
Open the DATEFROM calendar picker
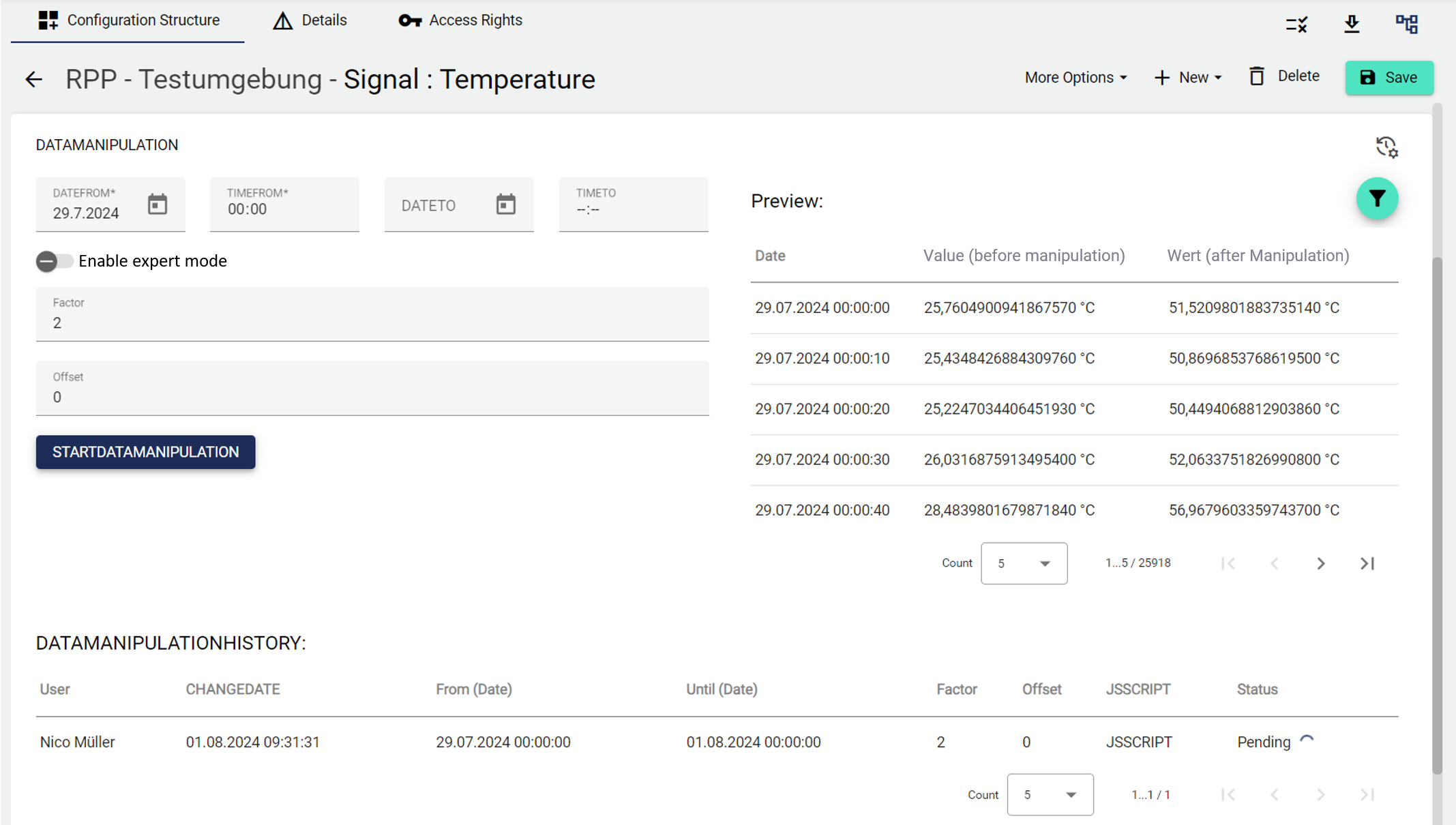(x=158, y=204)
